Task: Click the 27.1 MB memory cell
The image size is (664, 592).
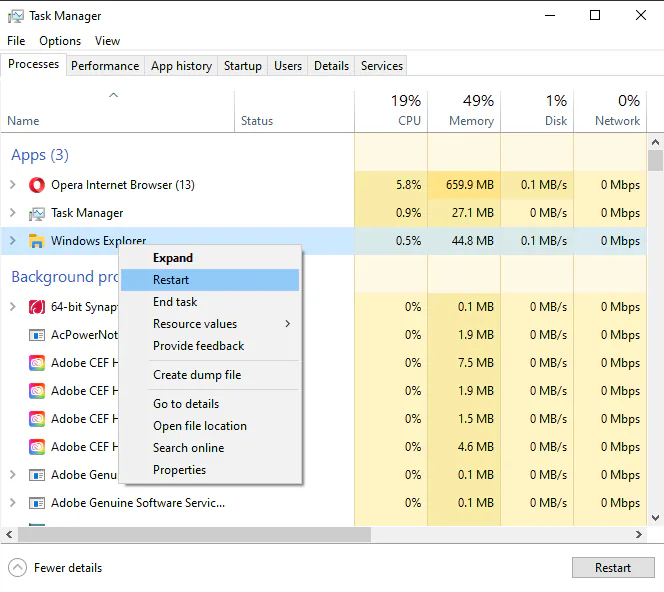Action: [x=464, y=213]
